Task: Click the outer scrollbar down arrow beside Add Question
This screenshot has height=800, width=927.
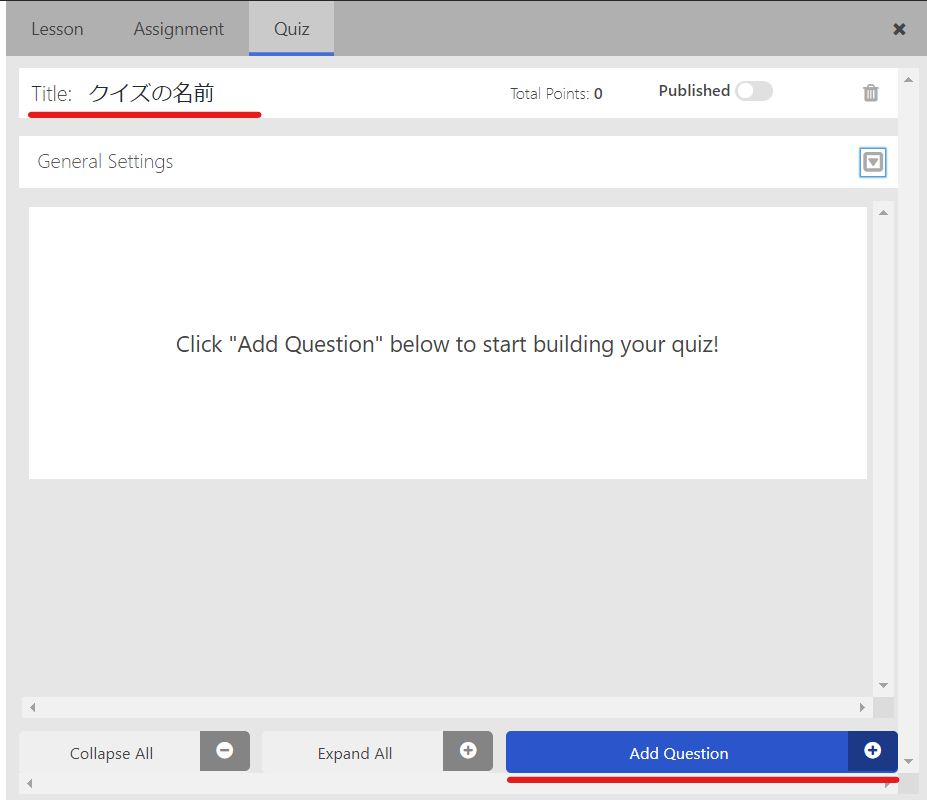Action: [909, 761]
